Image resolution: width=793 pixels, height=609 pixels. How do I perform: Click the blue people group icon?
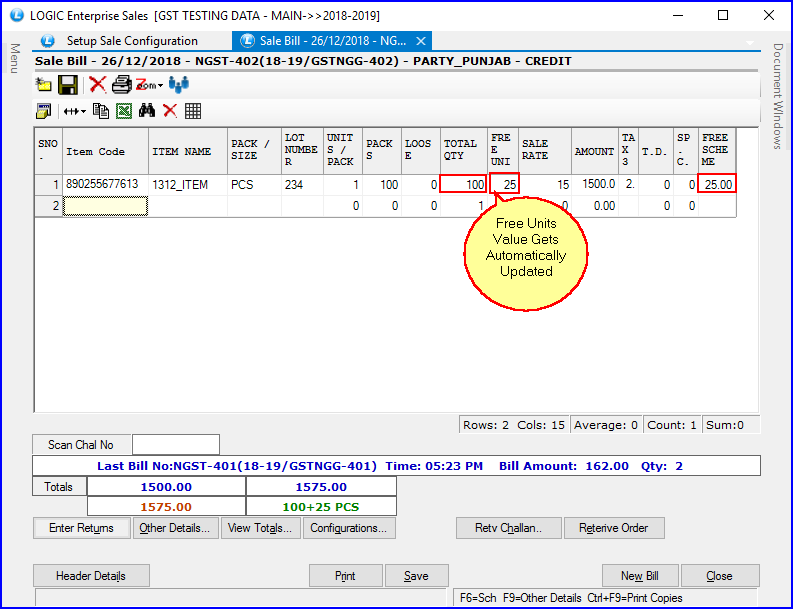(x=179, y=84)
